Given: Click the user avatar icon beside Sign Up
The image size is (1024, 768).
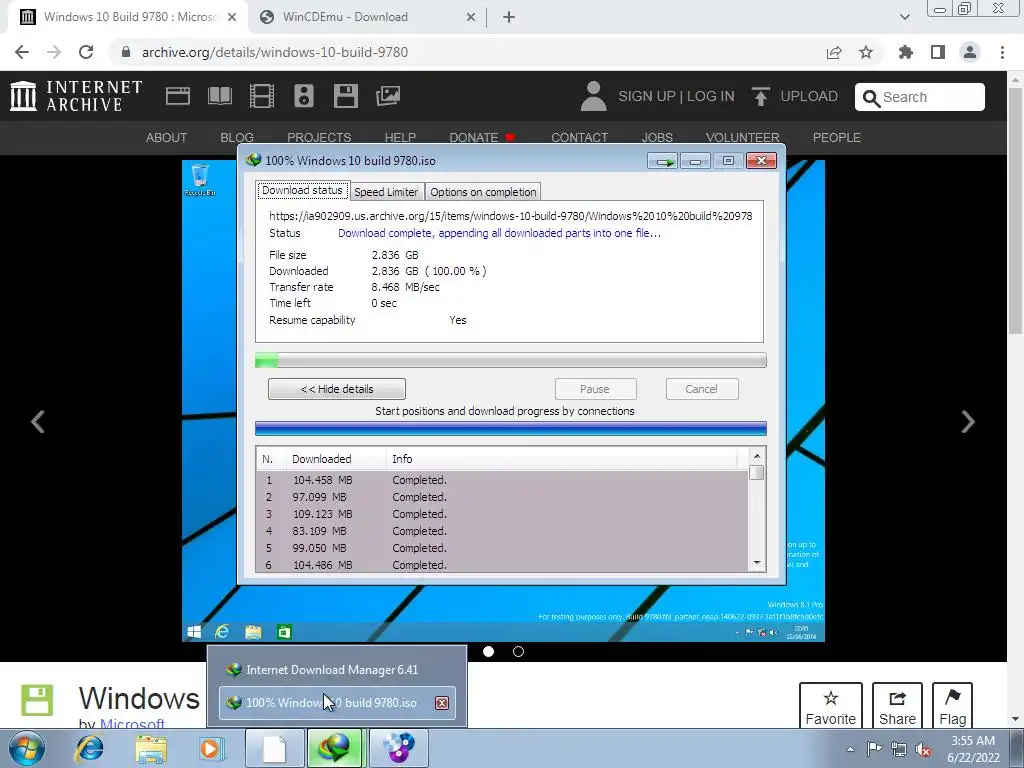Looking at the screenshot, I should 593,96.
